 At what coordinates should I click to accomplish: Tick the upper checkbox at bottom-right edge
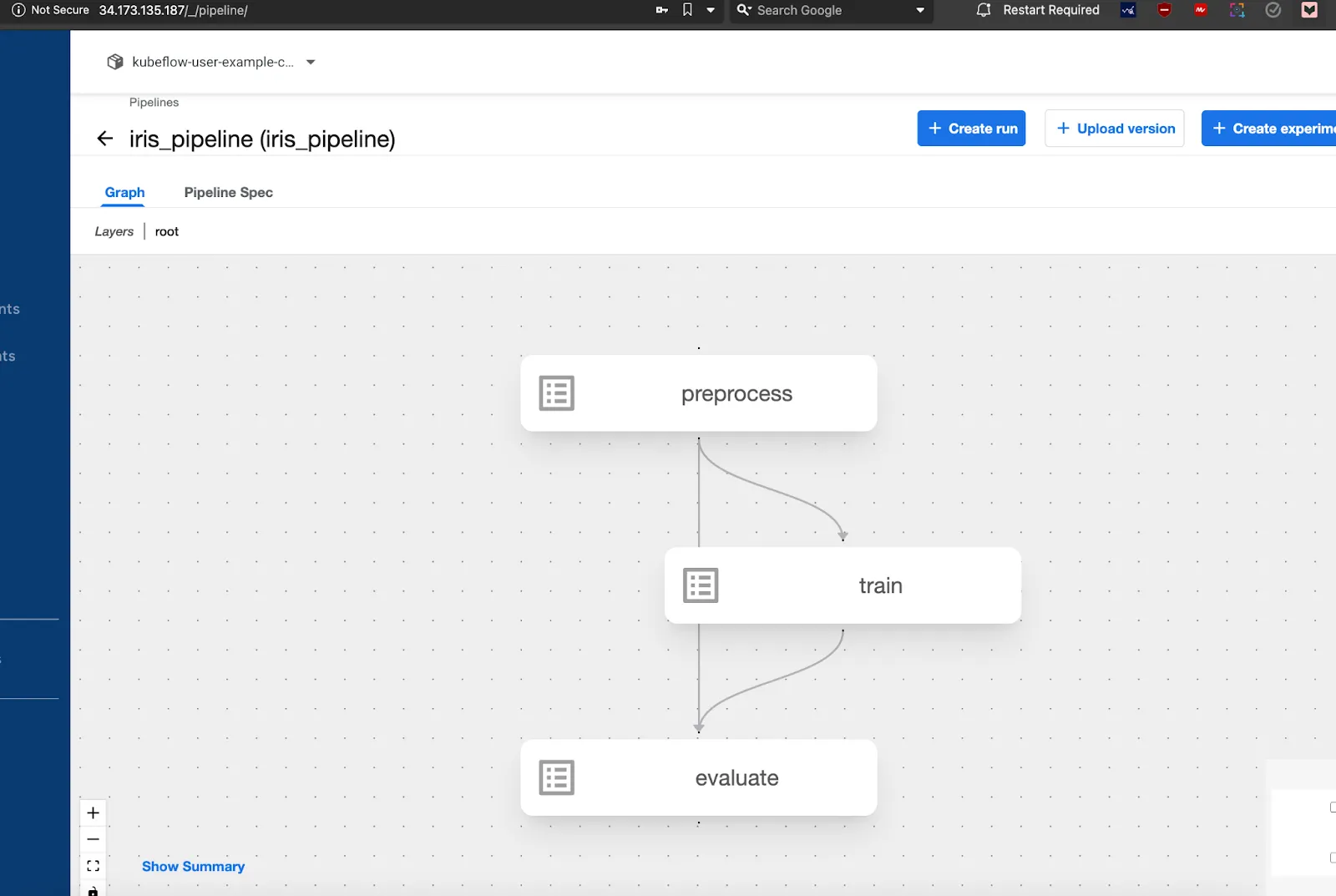coord(1332,807)
